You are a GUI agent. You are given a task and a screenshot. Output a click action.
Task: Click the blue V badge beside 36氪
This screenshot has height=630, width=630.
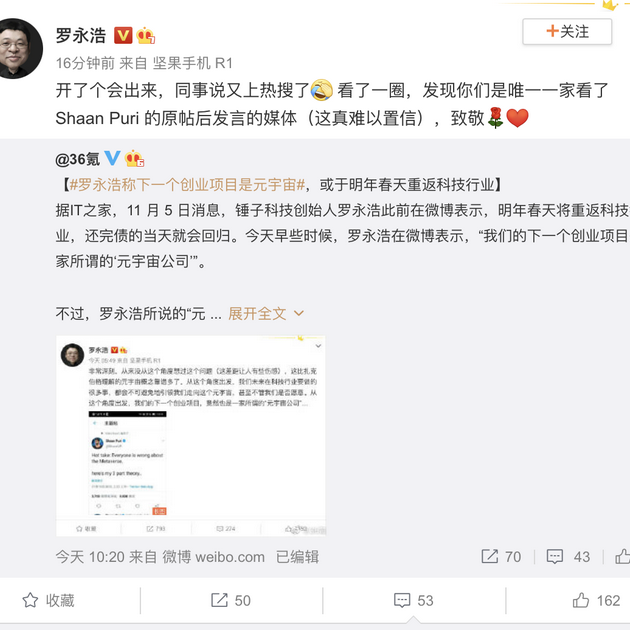[112, 158]
